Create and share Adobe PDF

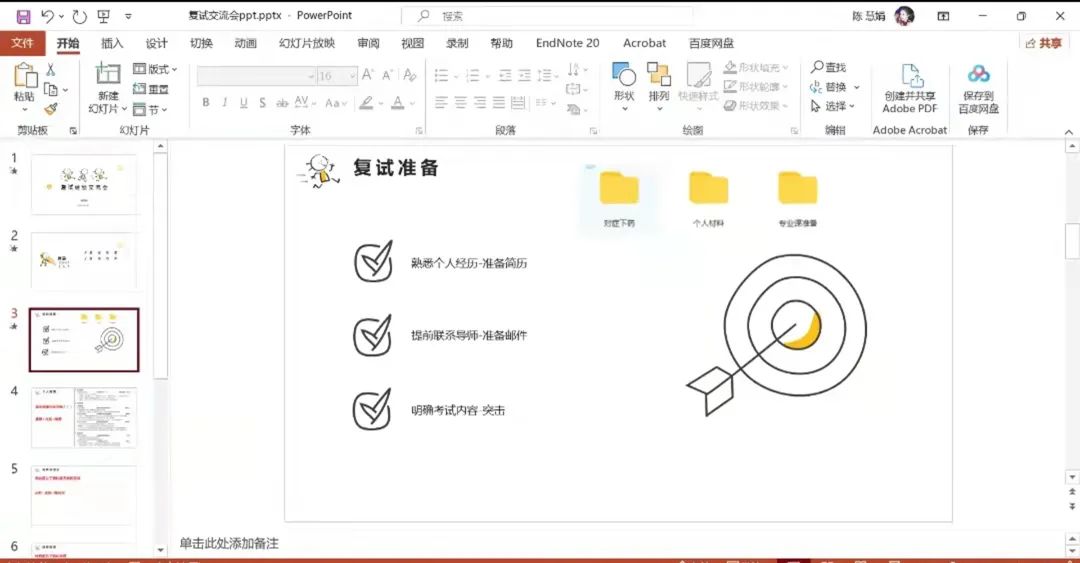[910, 88]
